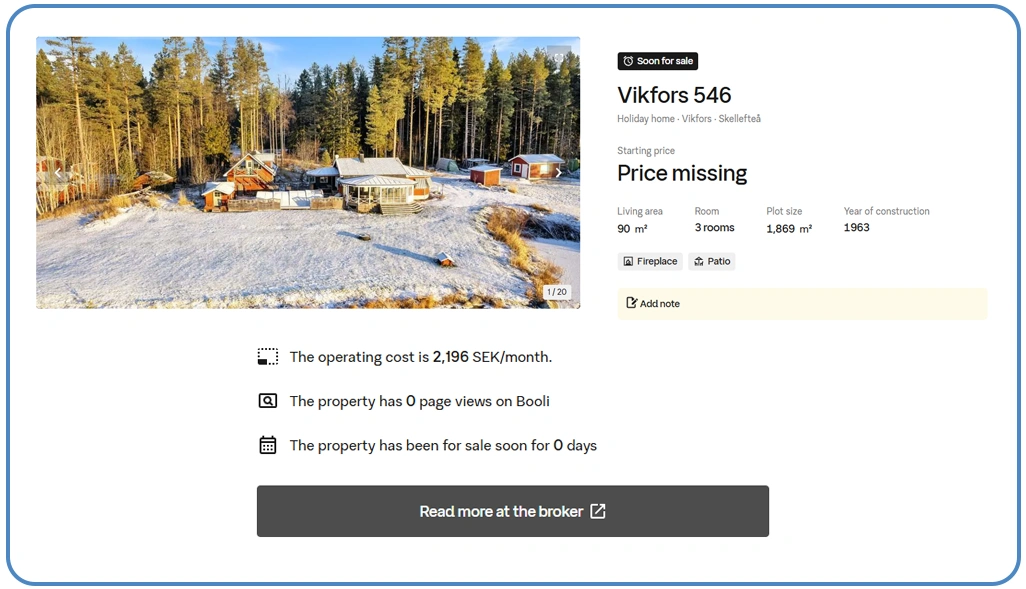Select the Patio feature tag
Image resolution: width=1026 pixels, height=589 pixels.
pos(711,261)
